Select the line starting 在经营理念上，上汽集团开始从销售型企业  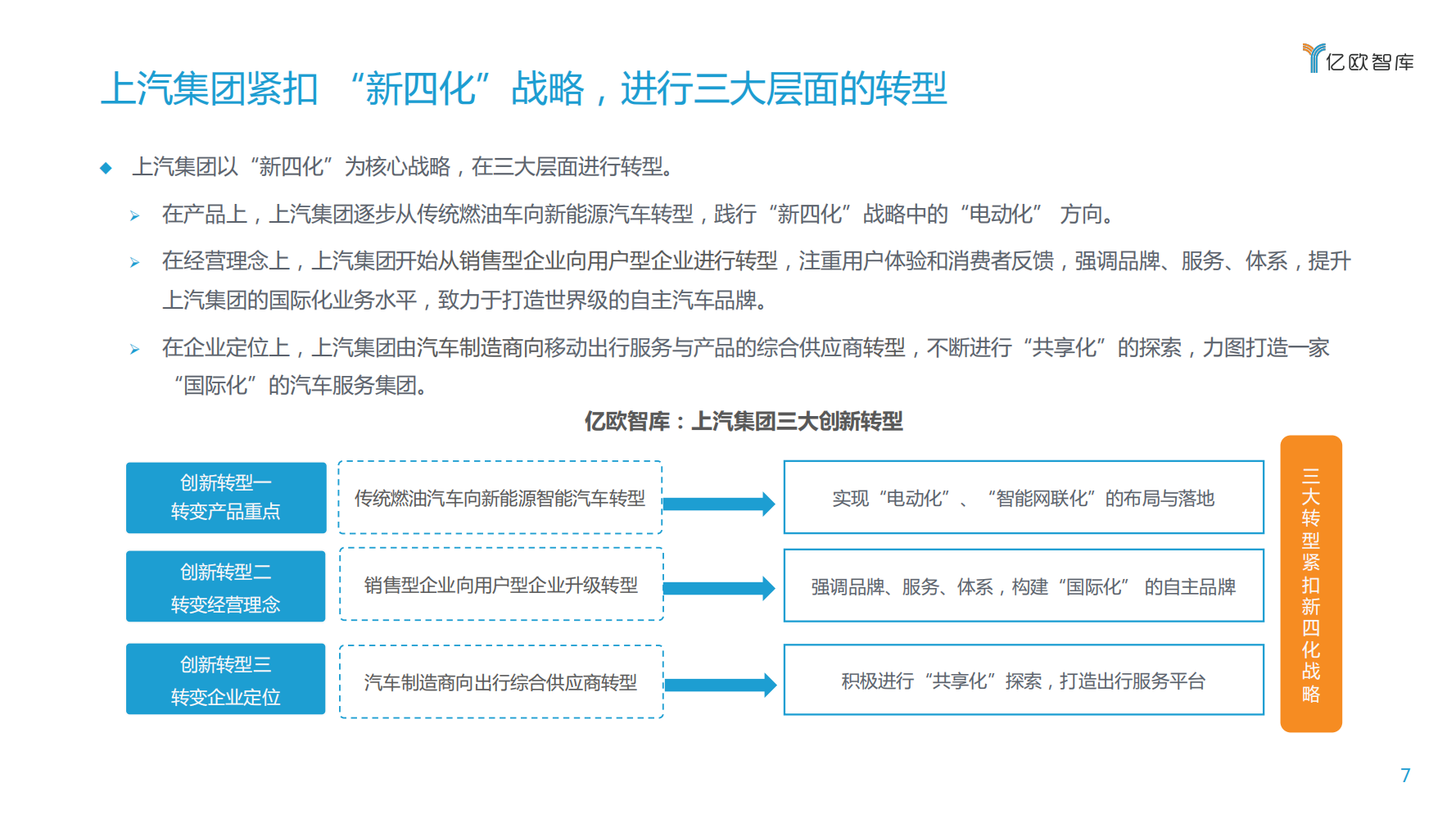pos(756,261)
